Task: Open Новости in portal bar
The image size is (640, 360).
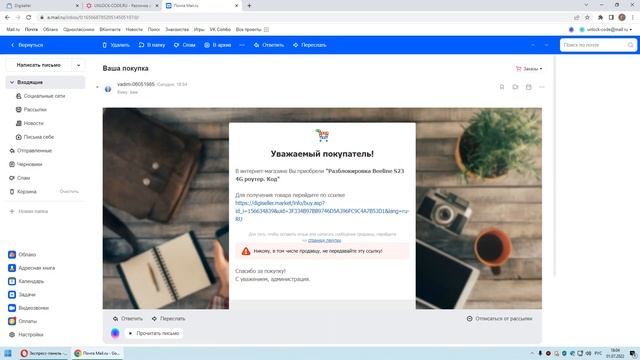Action: 134,29
